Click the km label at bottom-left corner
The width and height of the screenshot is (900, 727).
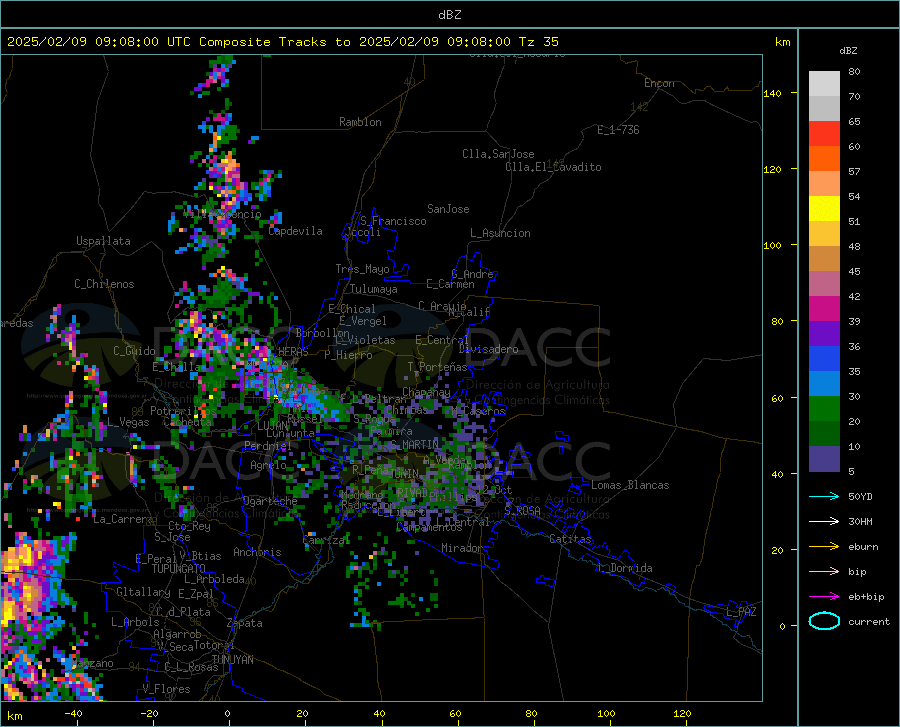14,716
